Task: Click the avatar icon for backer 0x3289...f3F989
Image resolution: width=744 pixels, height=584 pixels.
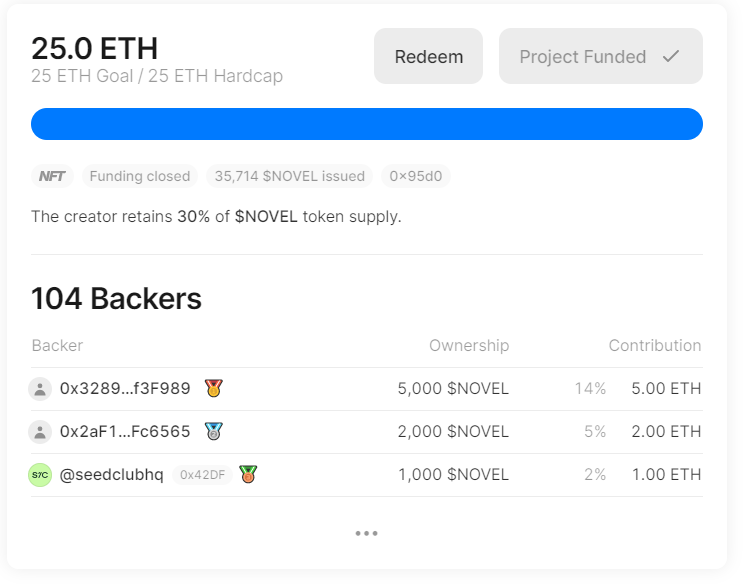Action: [x=40, y=389]
